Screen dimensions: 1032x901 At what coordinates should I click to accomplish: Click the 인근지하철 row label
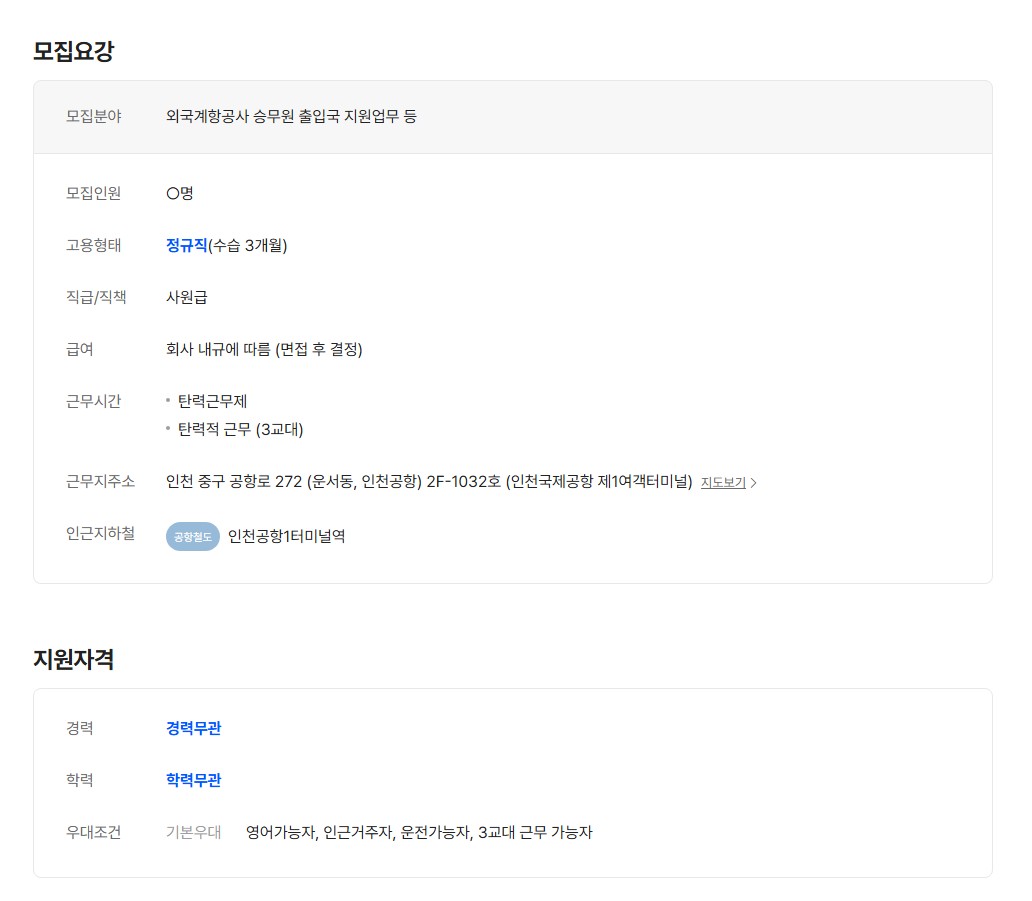[100, 534]
